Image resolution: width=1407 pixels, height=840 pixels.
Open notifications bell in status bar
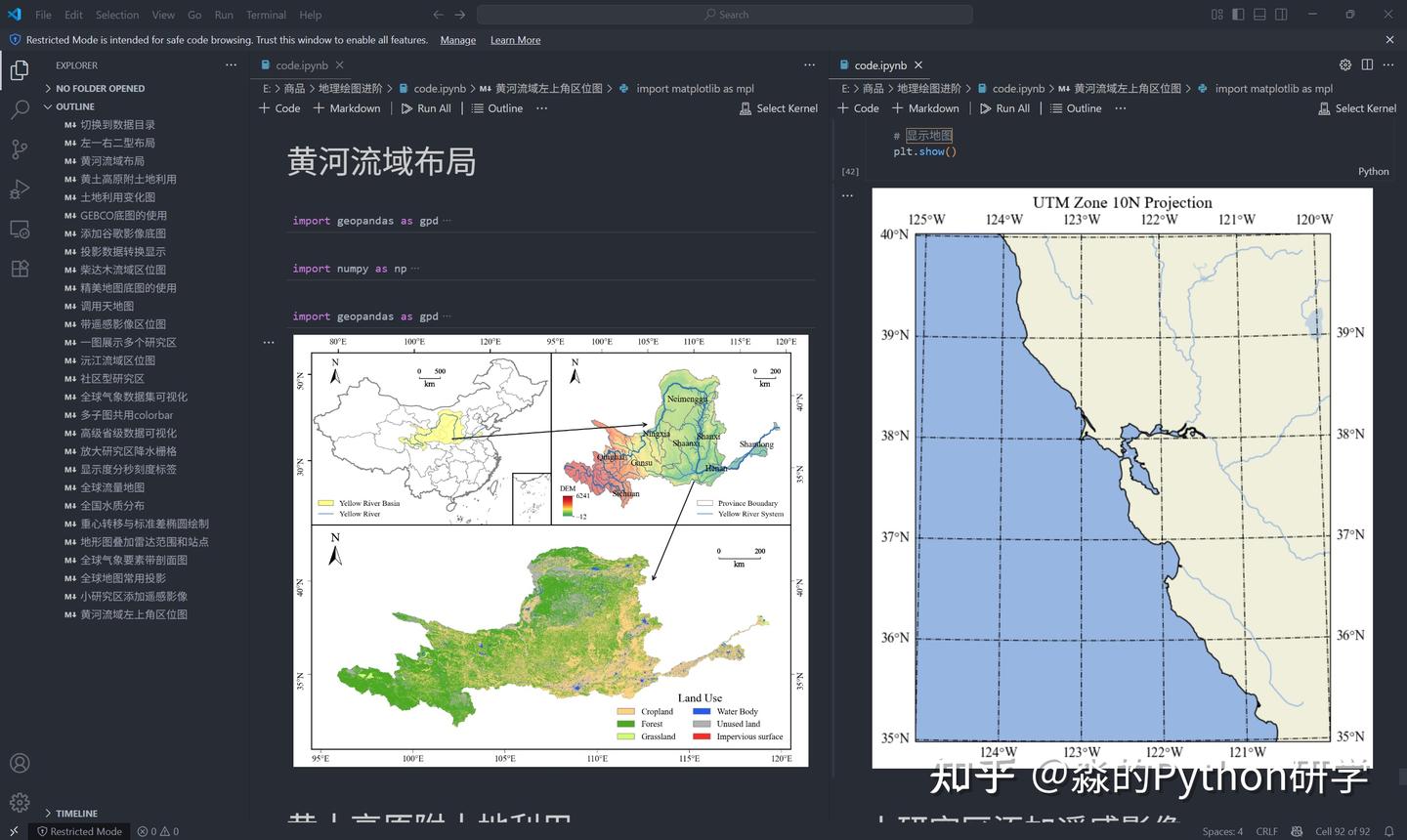click(x=1388, y=831)
